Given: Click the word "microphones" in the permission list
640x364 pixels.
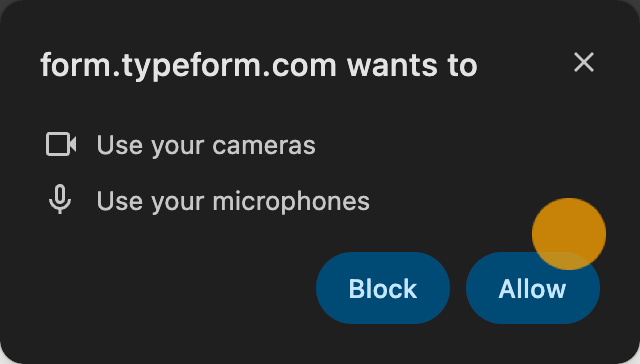Looking at the screenshot, I should point(291,201).
